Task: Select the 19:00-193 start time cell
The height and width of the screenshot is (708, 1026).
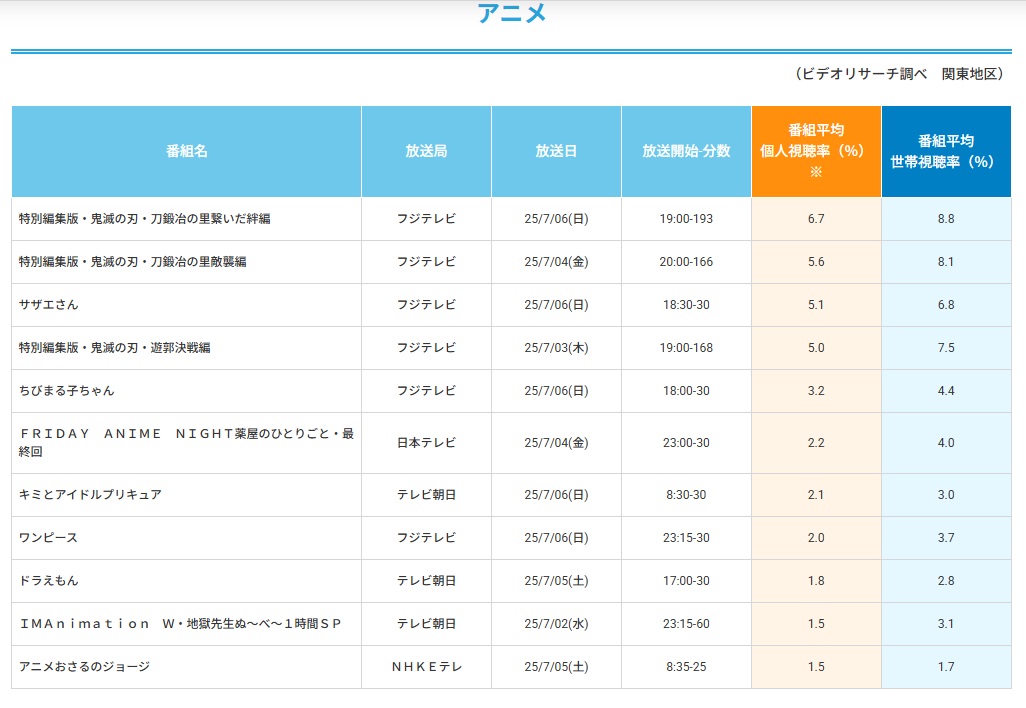Action: [x=686, y=219]
